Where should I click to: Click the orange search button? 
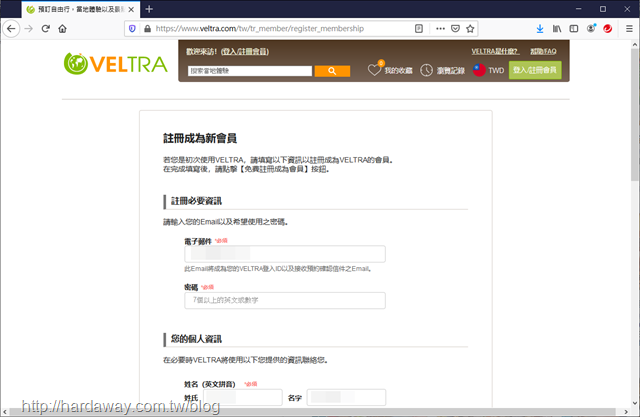pyautogui.click(x=332, y=71)
